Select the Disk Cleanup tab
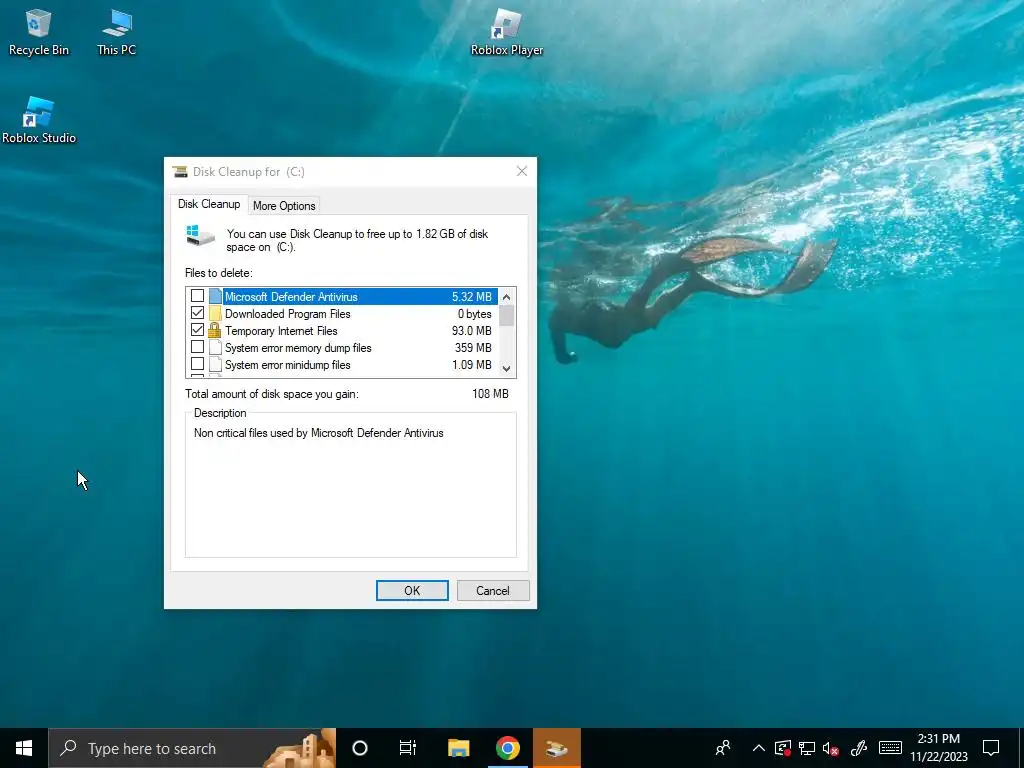The height and width of the screenshot is (768, 1024). point(209,204)
